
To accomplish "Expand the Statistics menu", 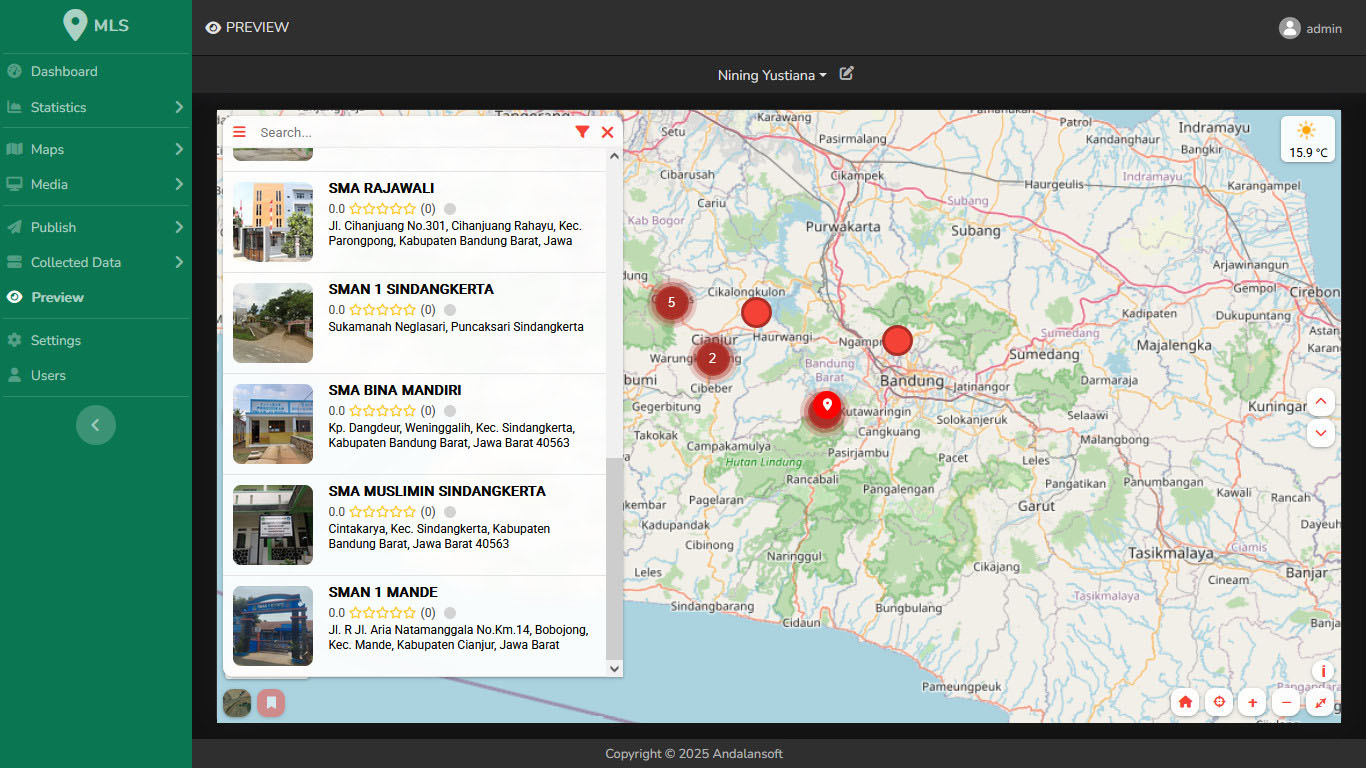I will click(x=95, y=107).
